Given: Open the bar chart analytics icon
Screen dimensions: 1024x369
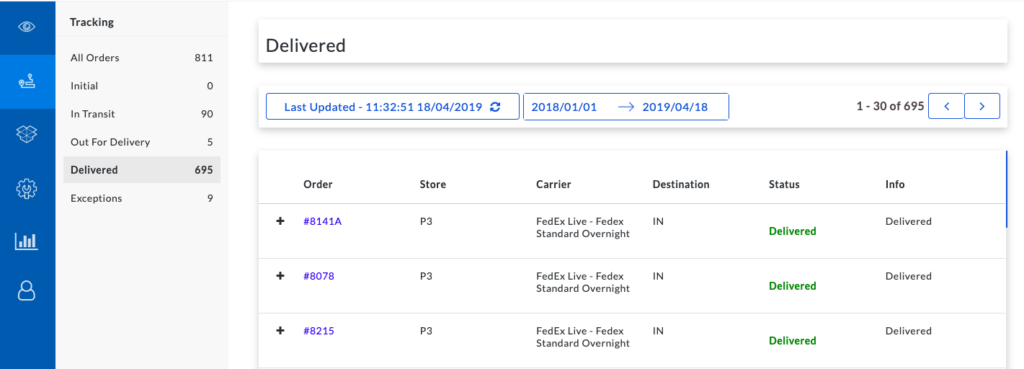Looking at the screenshot, I should [x=27, y=242].
